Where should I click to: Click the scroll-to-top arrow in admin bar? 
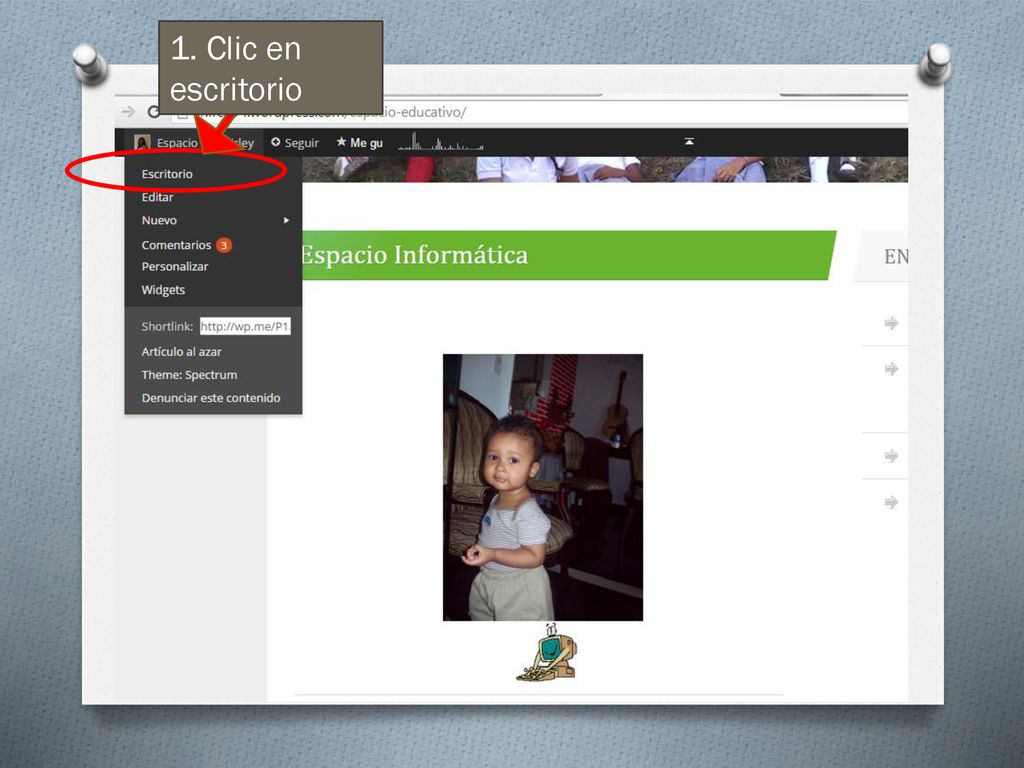coord(689,141)
